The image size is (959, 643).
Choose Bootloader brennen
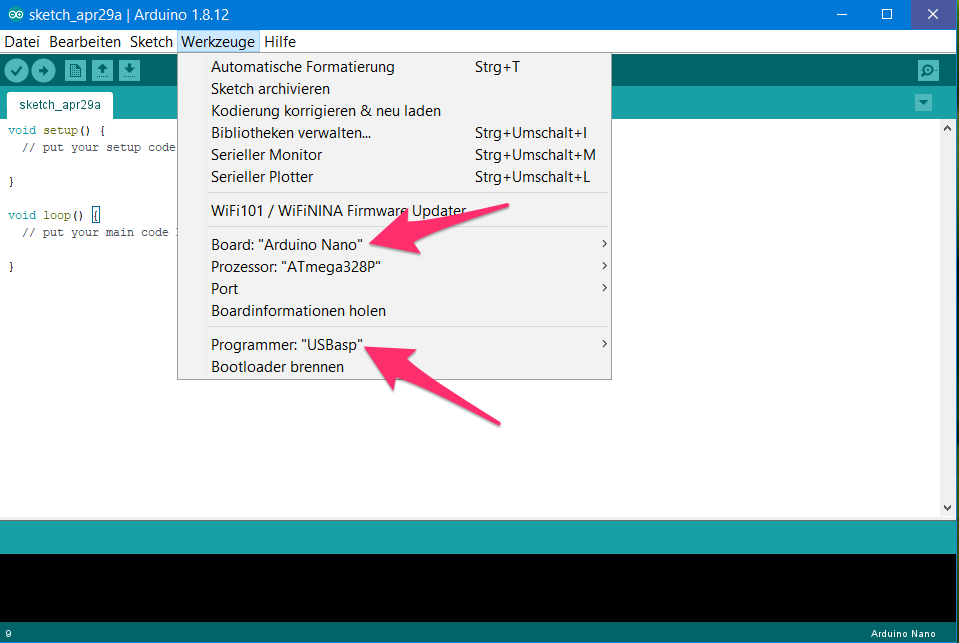pos(394,367)
